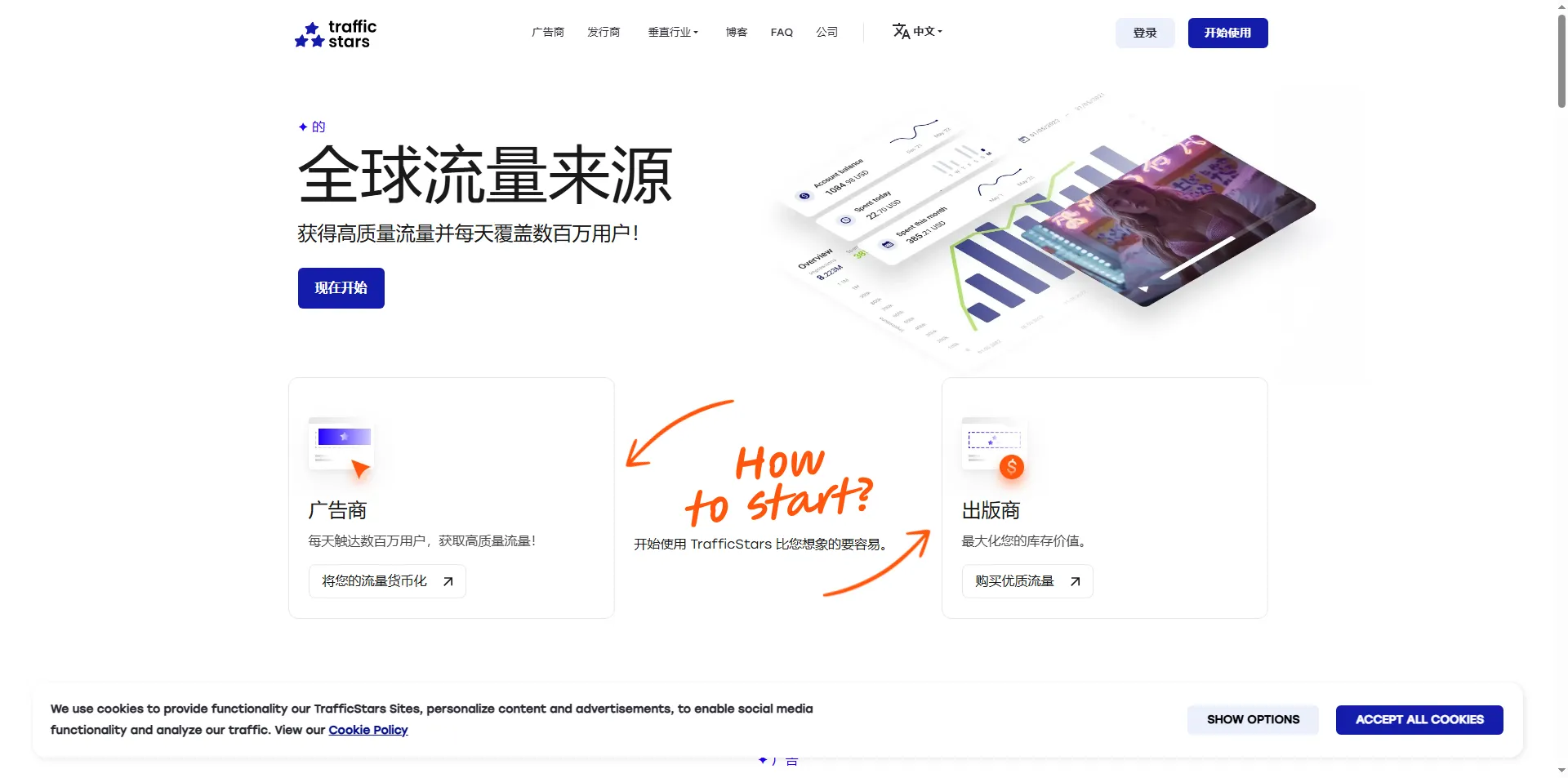The height and width of the screenshot is (778, 1568).
Task: Go to the 博客 page
Action: tap(737, 32)
